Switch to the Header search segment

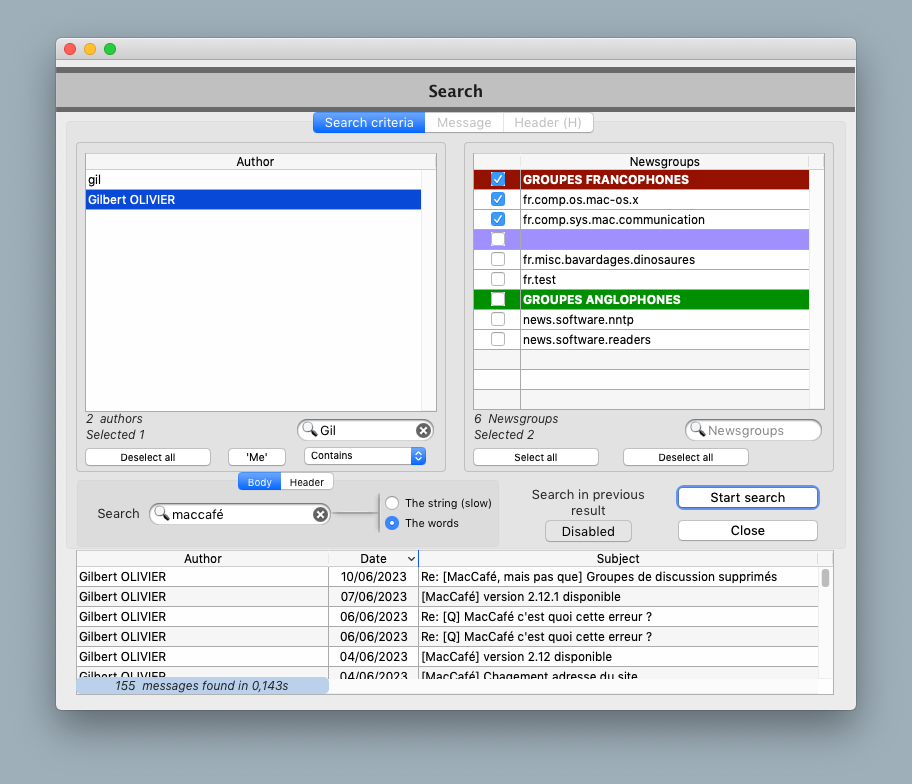click(306, 482)
